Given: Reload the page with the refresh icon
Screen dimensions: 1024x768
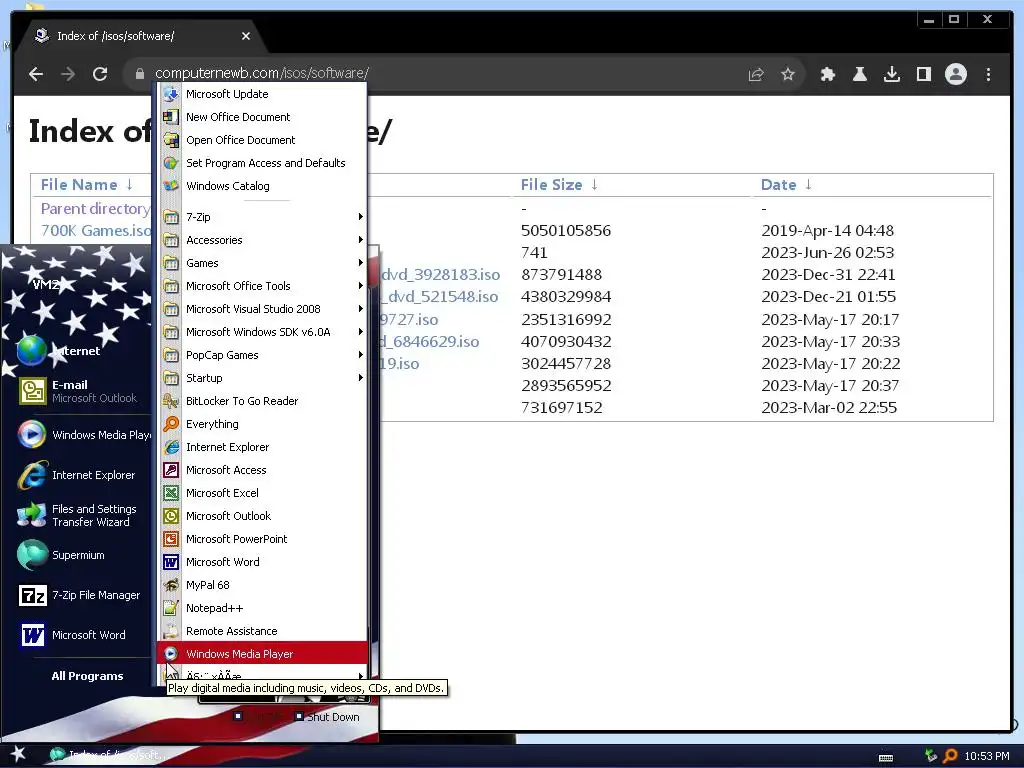Looking at the screenshot, I should click(x=100, y=74).
